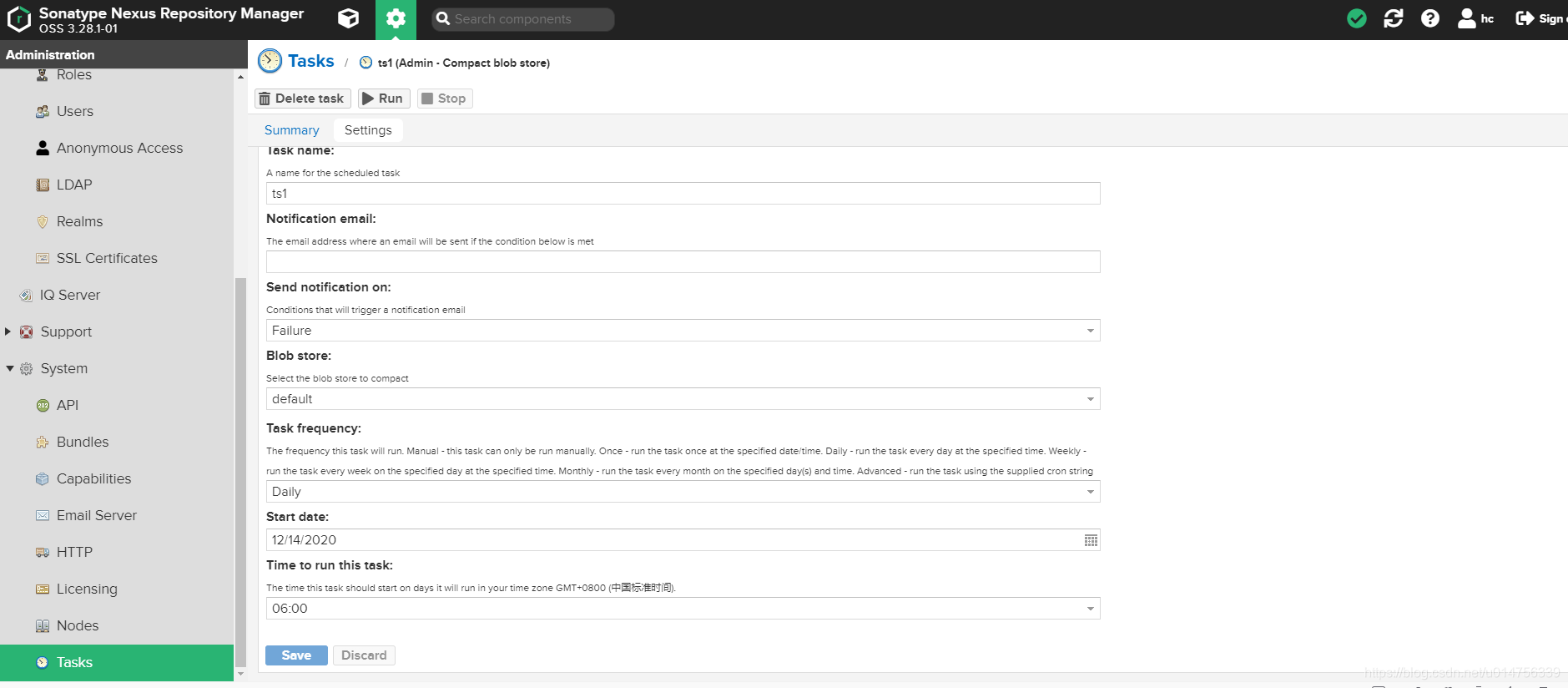Click the API icon
Image resolution: width=1568 pixels, height=688 pixels.
(x=43, y=406)
